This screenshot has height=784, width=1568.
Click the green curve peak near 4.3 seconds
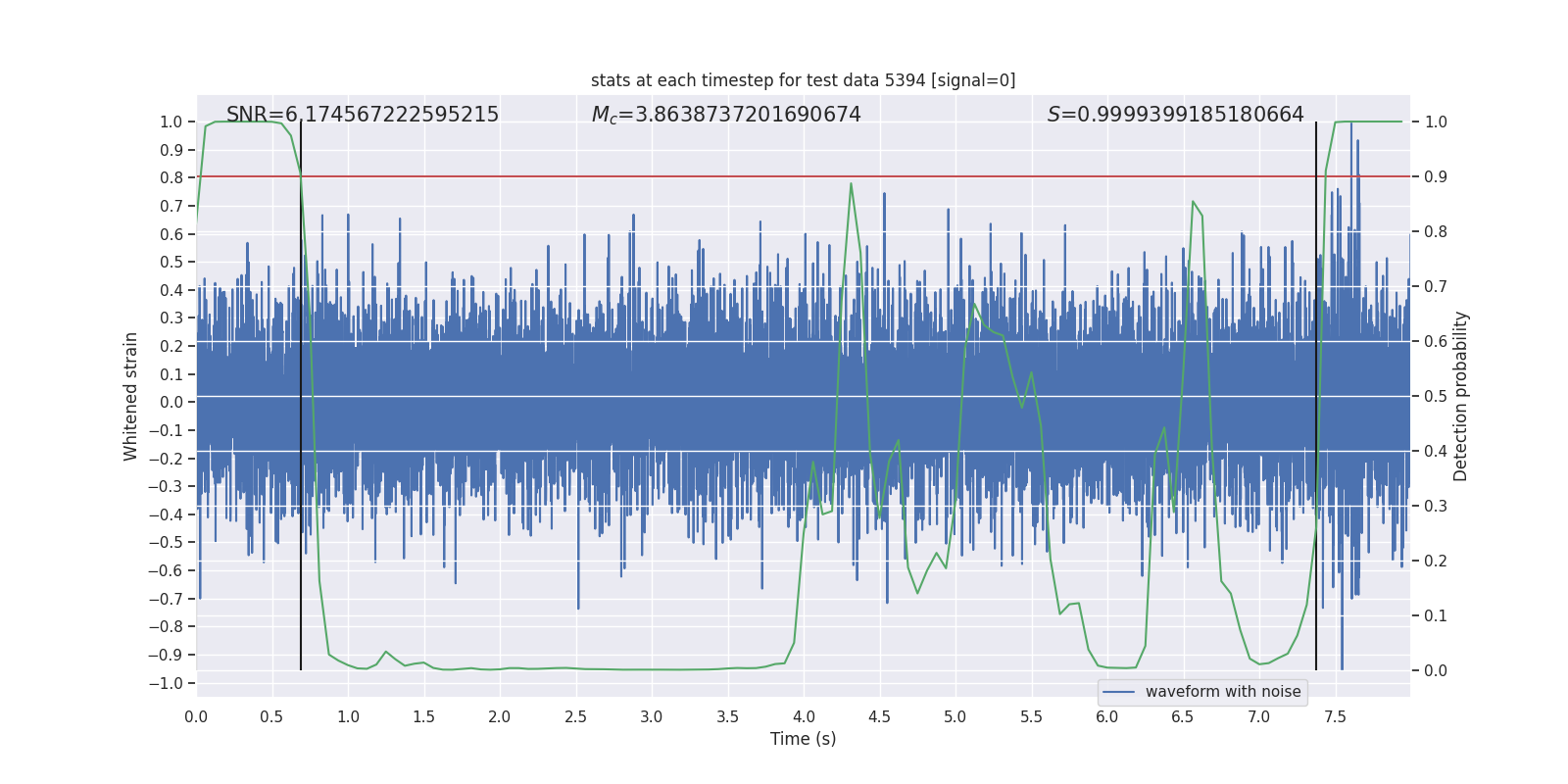click(x=851, y=184)
